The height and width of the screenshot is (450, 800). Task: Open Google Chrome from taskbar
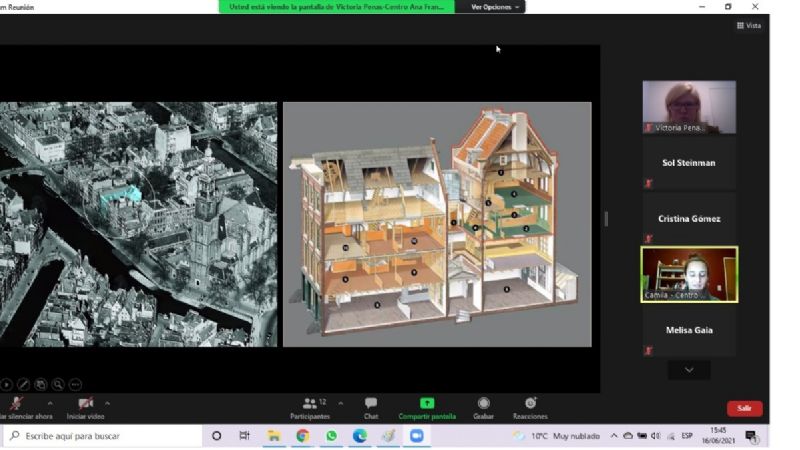pyautogui.click(x=303, y=436)
